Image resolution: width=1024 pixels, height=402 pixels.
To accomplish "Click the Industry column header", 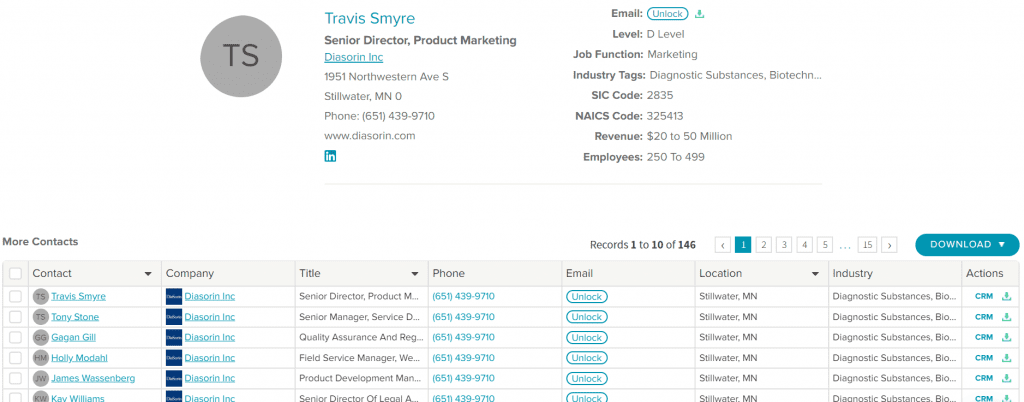I will (895, 273).
